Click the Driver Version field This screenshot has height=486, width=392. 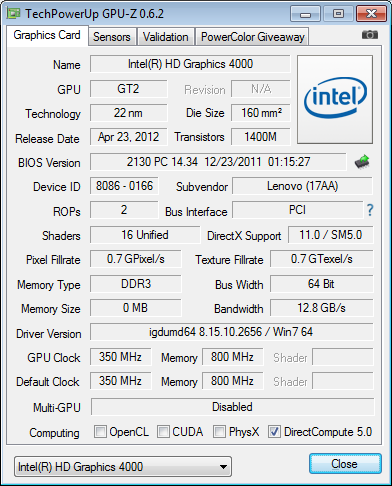[231, 332]
